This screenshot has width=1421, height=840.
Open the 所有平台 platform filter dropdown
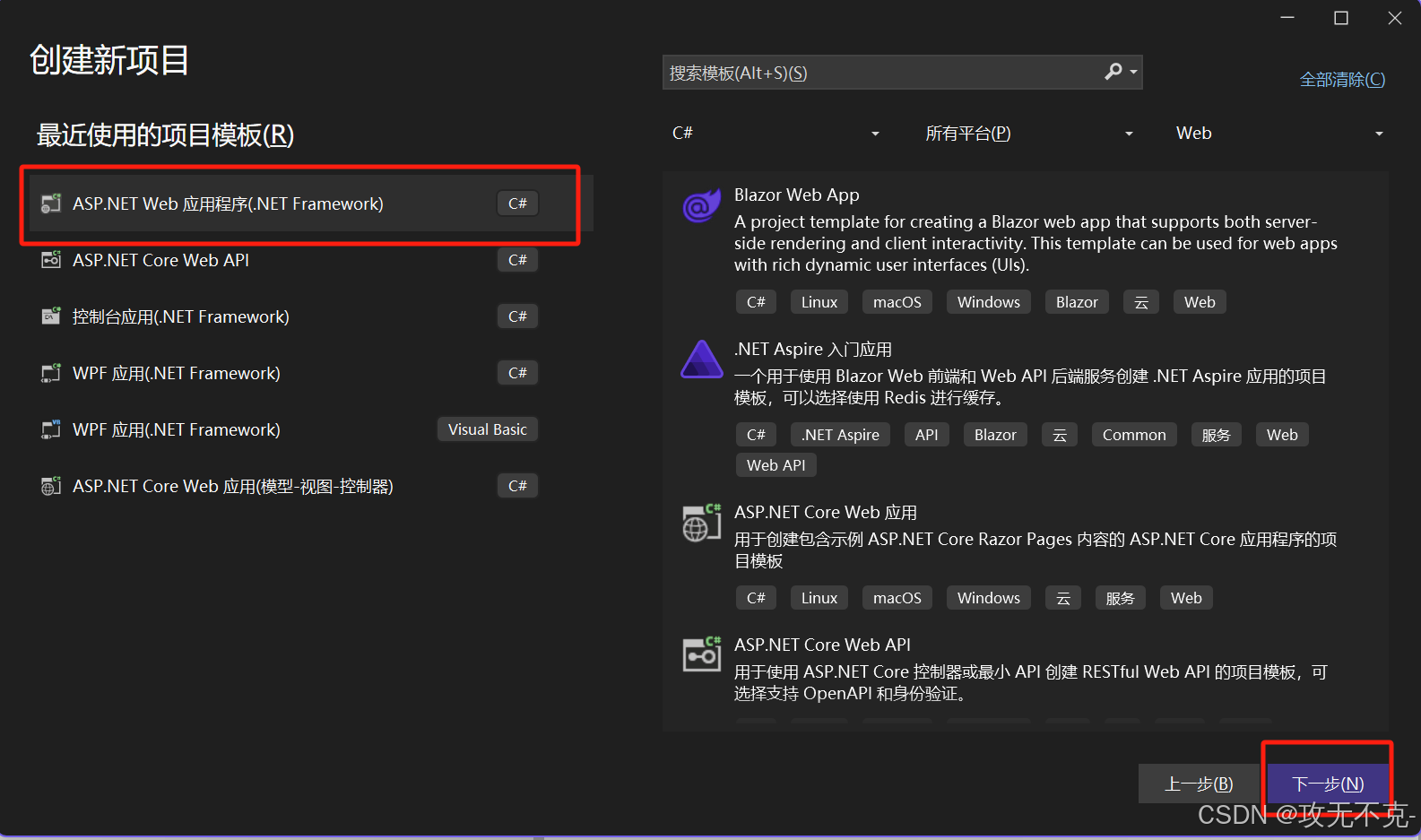[x=1028, y=134]
